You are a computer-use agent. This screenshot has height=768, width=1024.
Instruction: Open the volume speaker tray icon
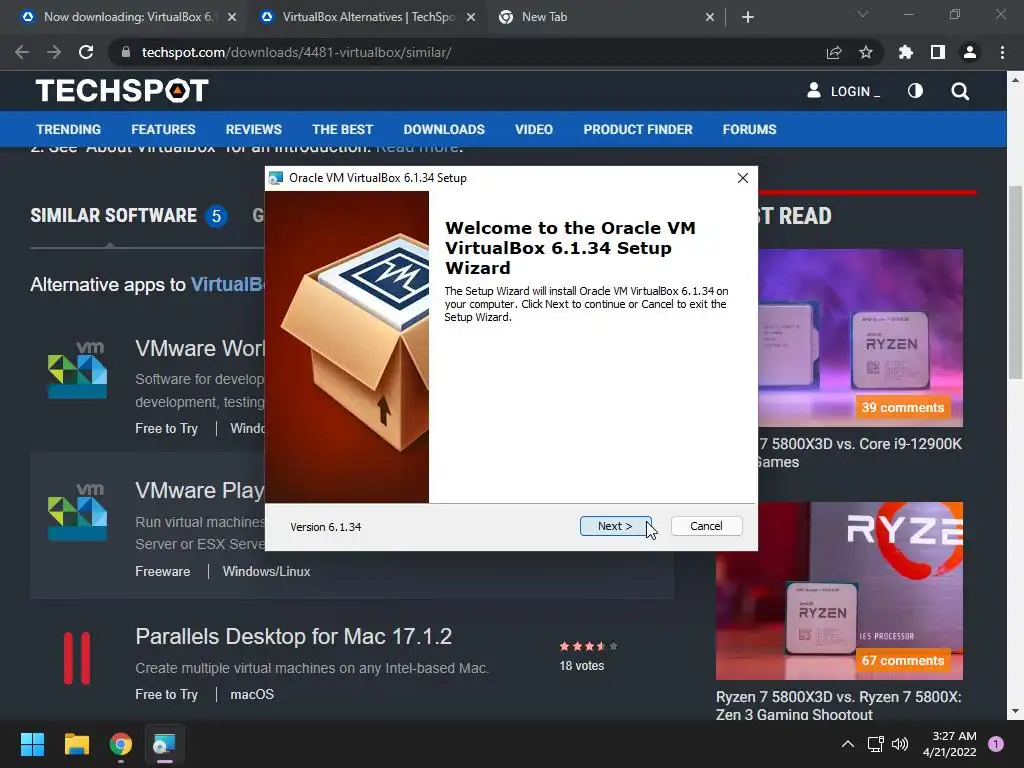[x=900, y=744]
